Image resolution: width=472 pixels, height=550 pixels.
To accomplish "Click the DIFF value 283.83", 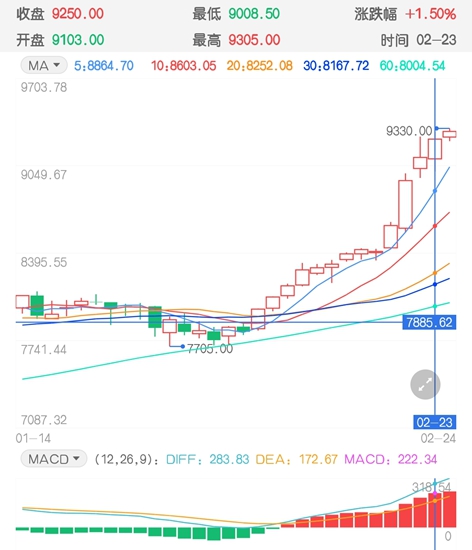I will (229, 459).
